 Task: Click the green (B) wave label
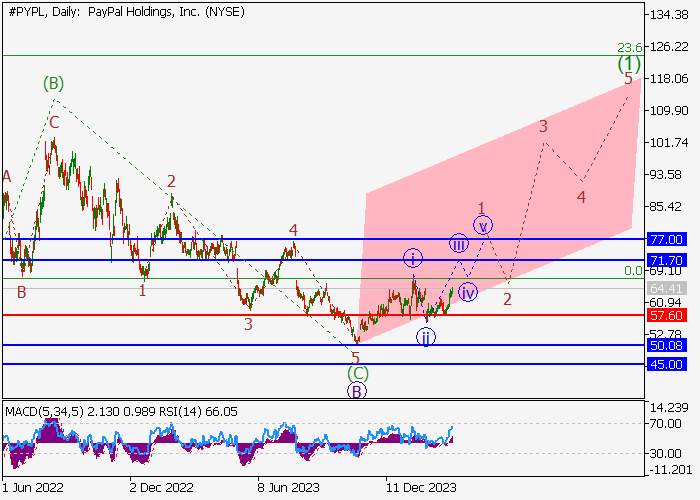pyautogui.click(x=54, y=83)
